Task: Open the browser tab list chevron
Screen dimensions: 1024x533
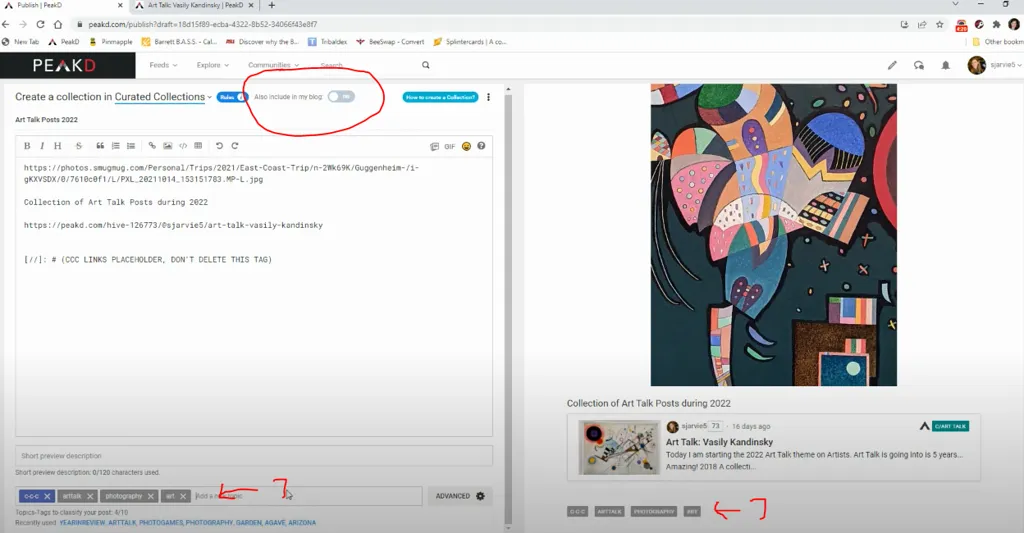Action: [955, 5]
